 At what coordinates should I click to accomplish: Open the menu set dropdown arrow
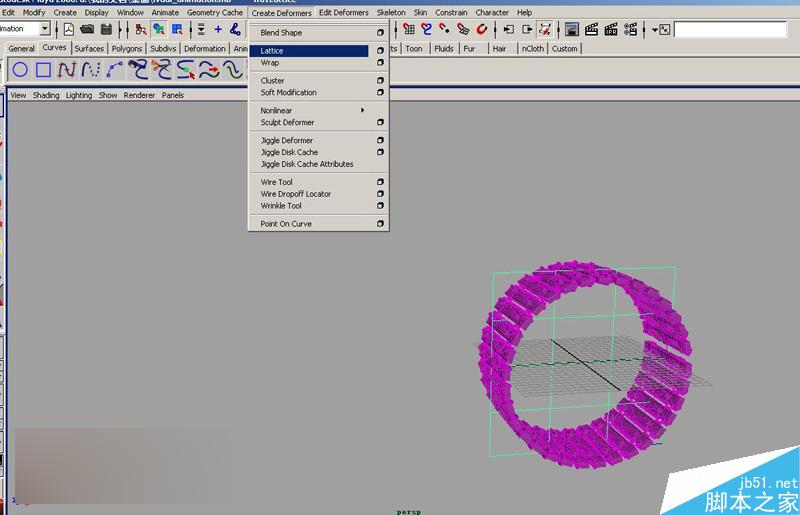point(45,29)
